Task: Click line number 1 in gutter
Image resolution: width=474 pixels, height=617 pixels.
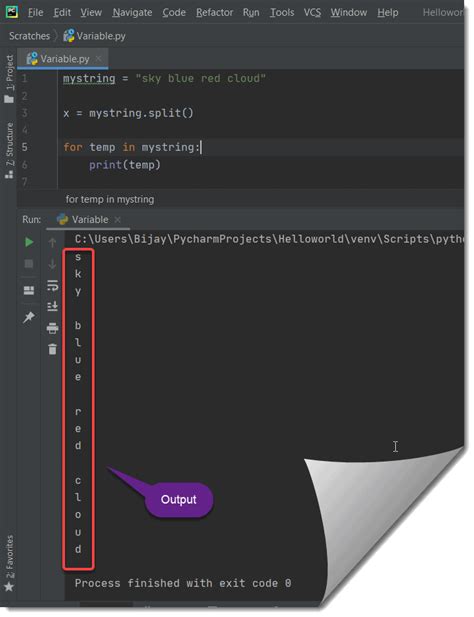Action: pyautogui.click(x=24, y=78)
